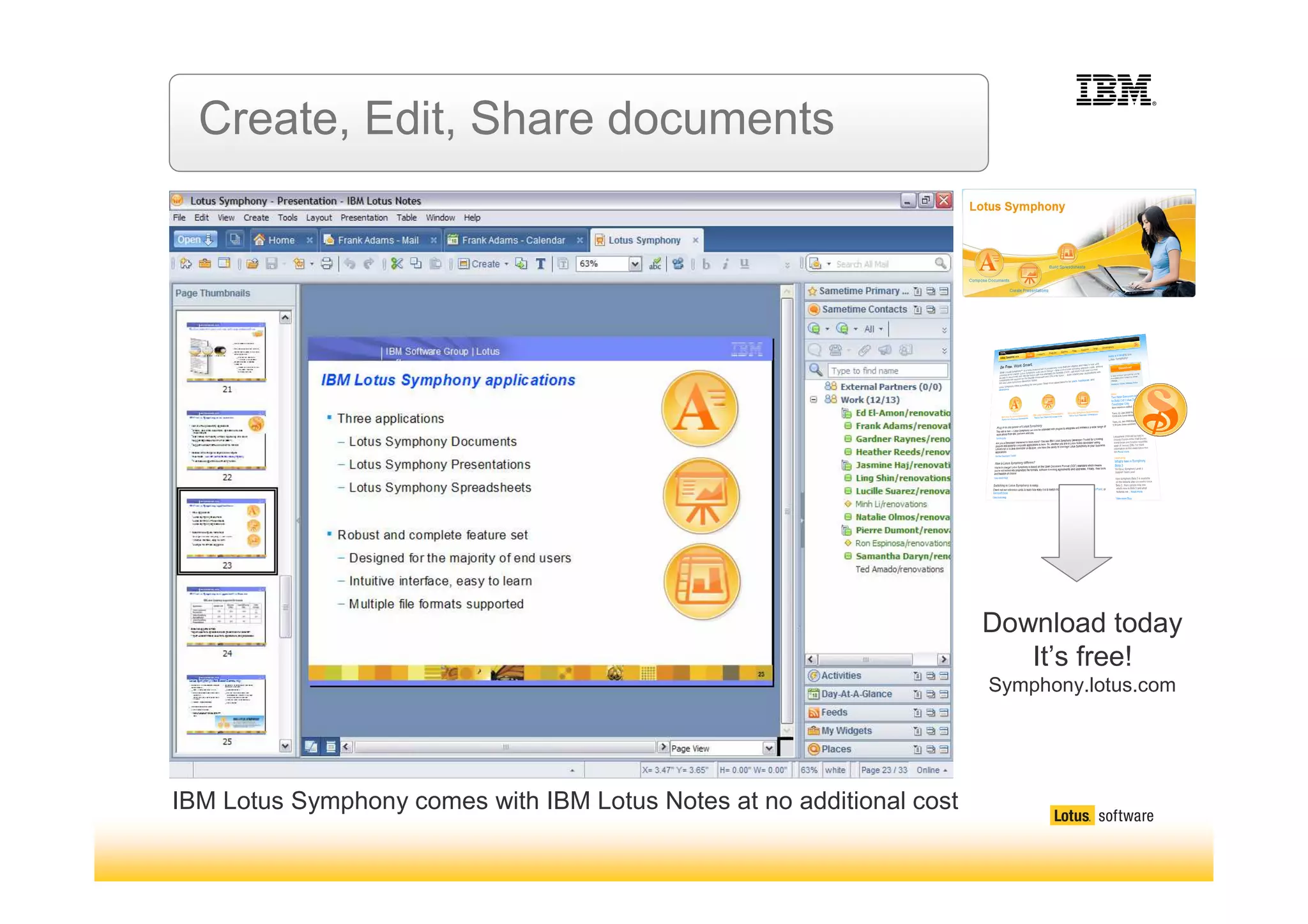
Task: Click the insert page icon next to Create
Action: [521, 263]
